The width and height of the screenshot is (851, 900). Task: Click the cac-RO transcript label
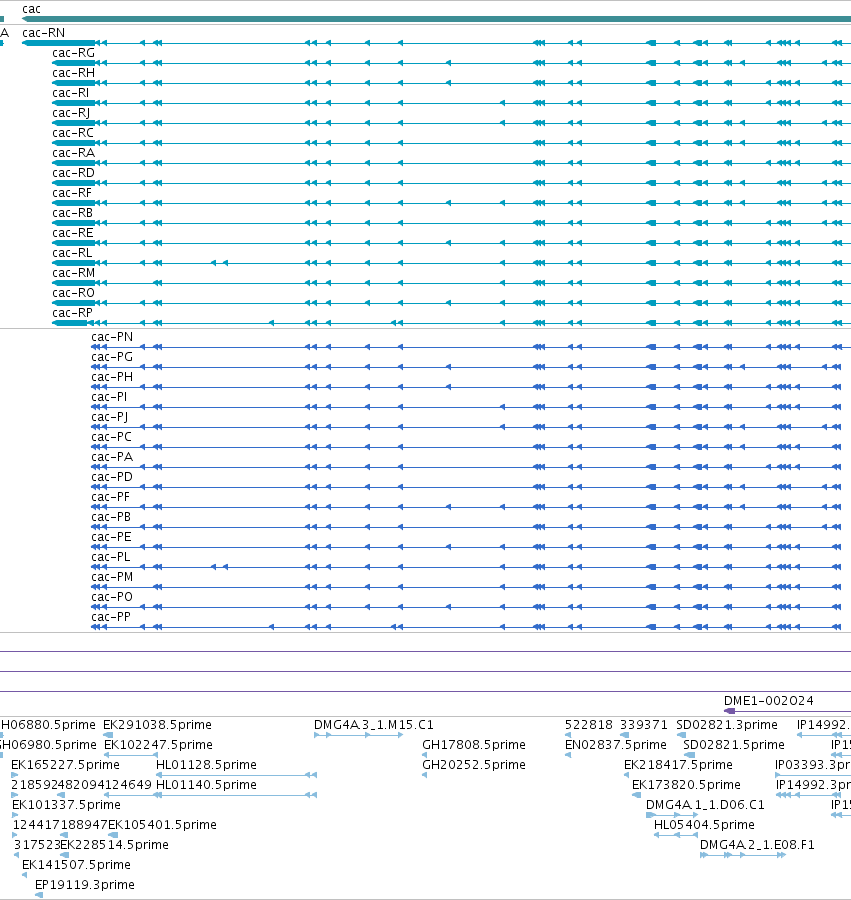point(73,293)
